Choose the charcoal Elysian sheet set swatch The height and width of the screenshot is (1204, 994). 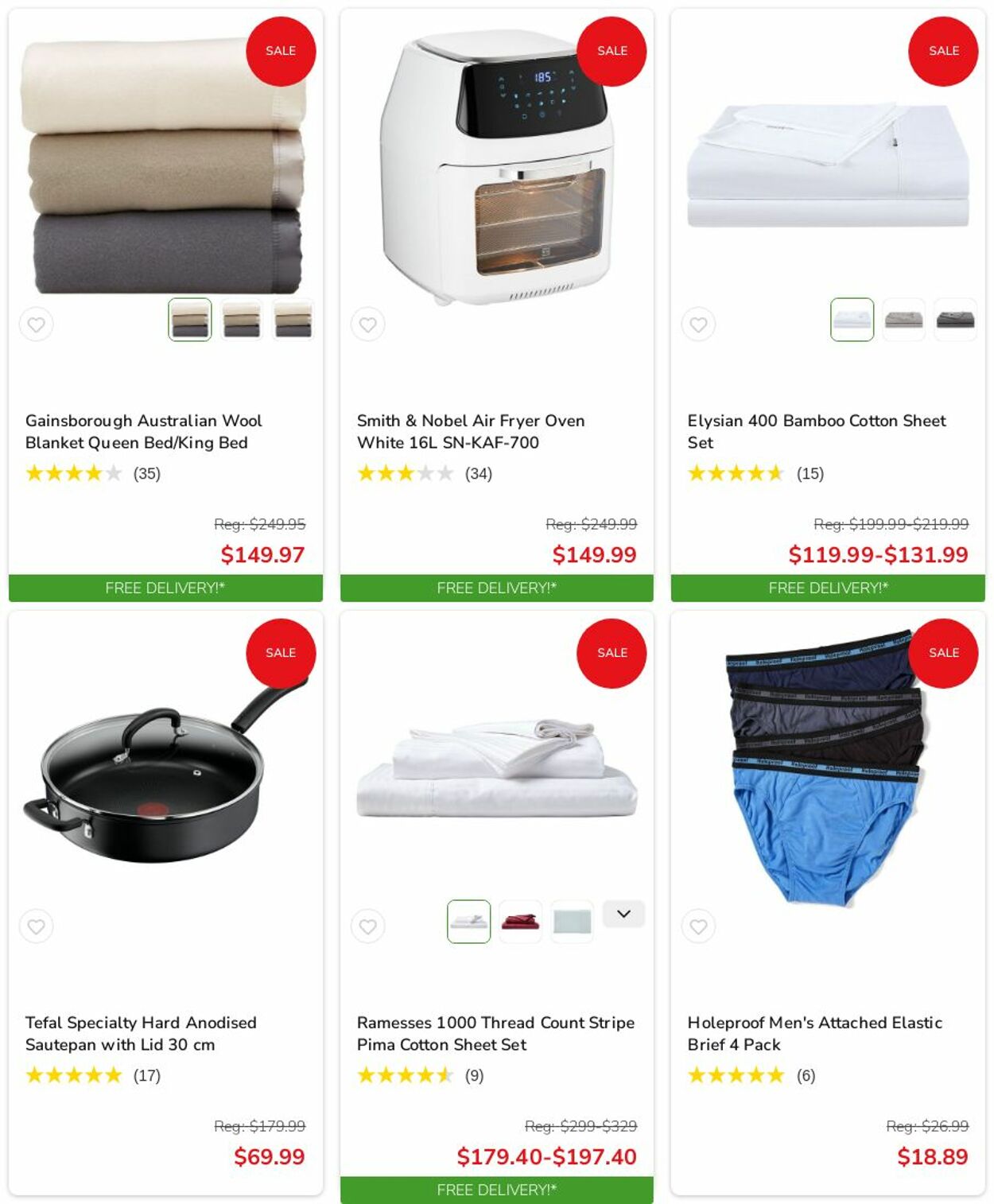click(955, 320)
